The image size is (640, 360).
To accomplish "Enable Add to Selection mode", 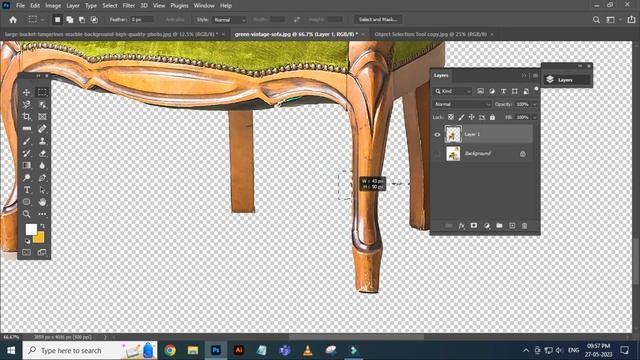I will (70, 20).
